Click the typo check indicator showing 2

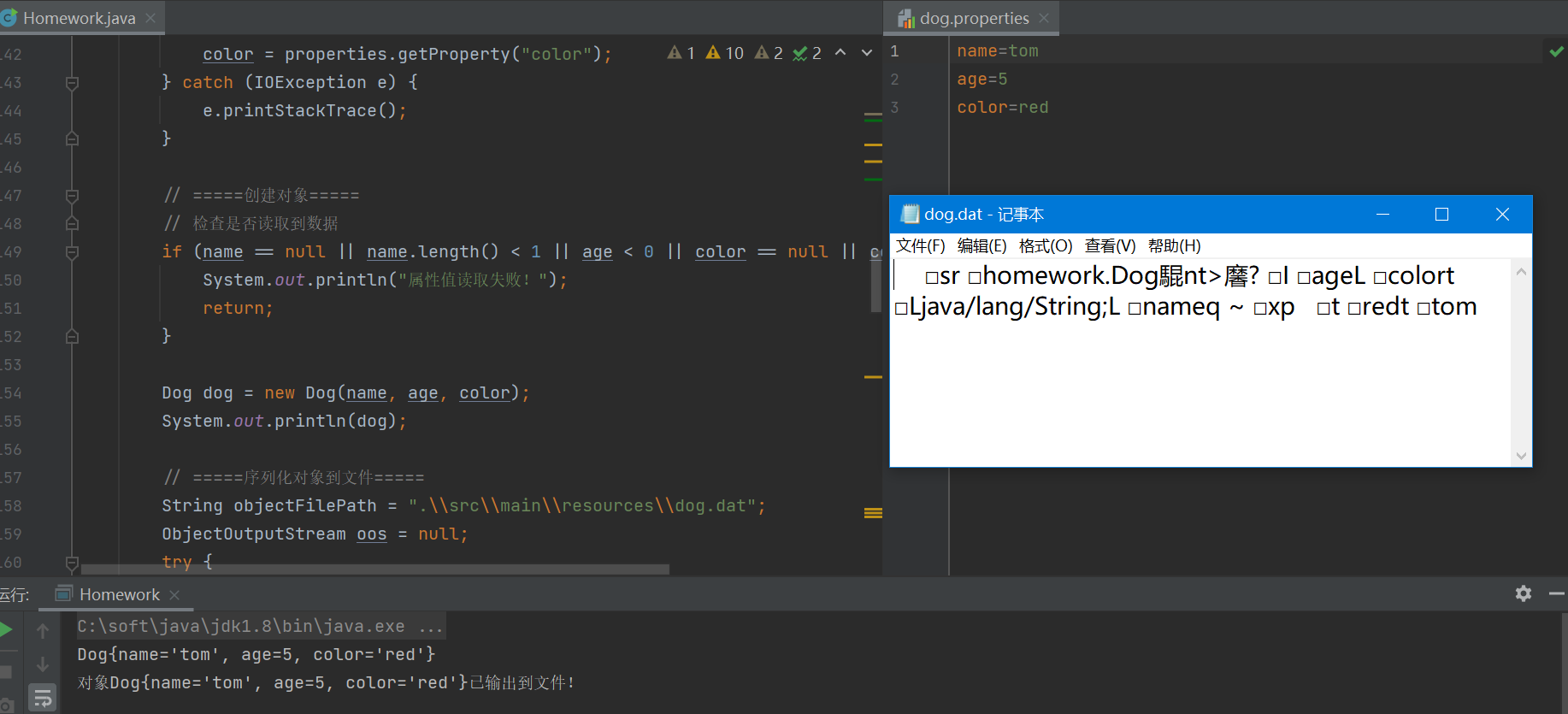[x=807, y=53]
